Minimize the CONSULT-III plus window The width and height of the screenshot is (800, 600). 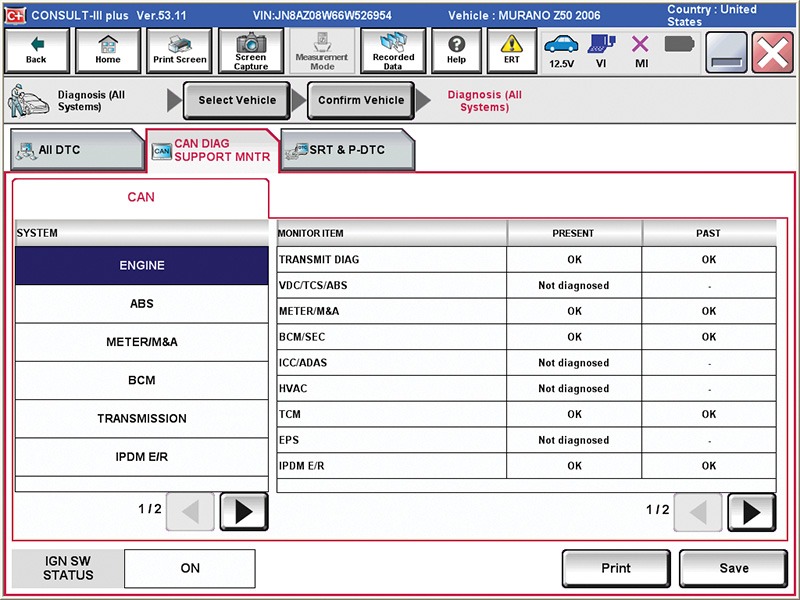[x=726, y=52]
